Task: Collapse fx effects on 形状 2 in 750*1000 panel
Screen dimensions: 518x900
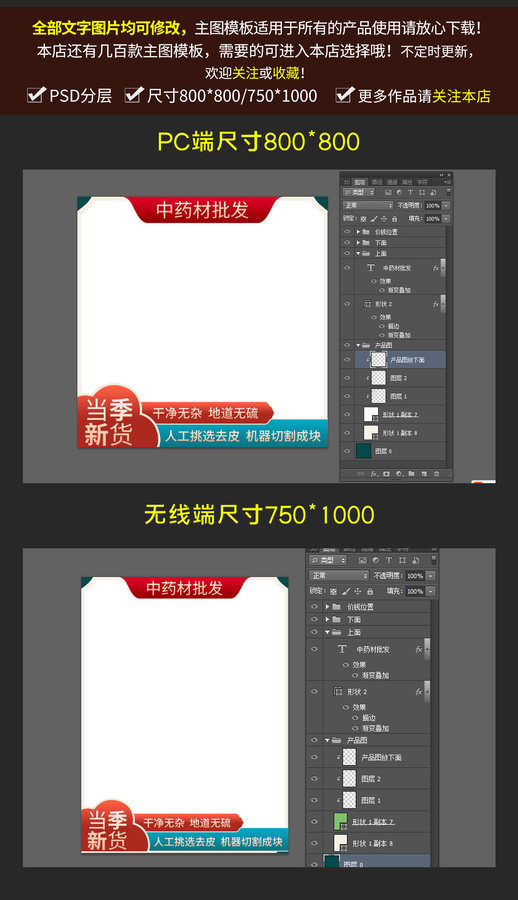Action: coord(427,692)
